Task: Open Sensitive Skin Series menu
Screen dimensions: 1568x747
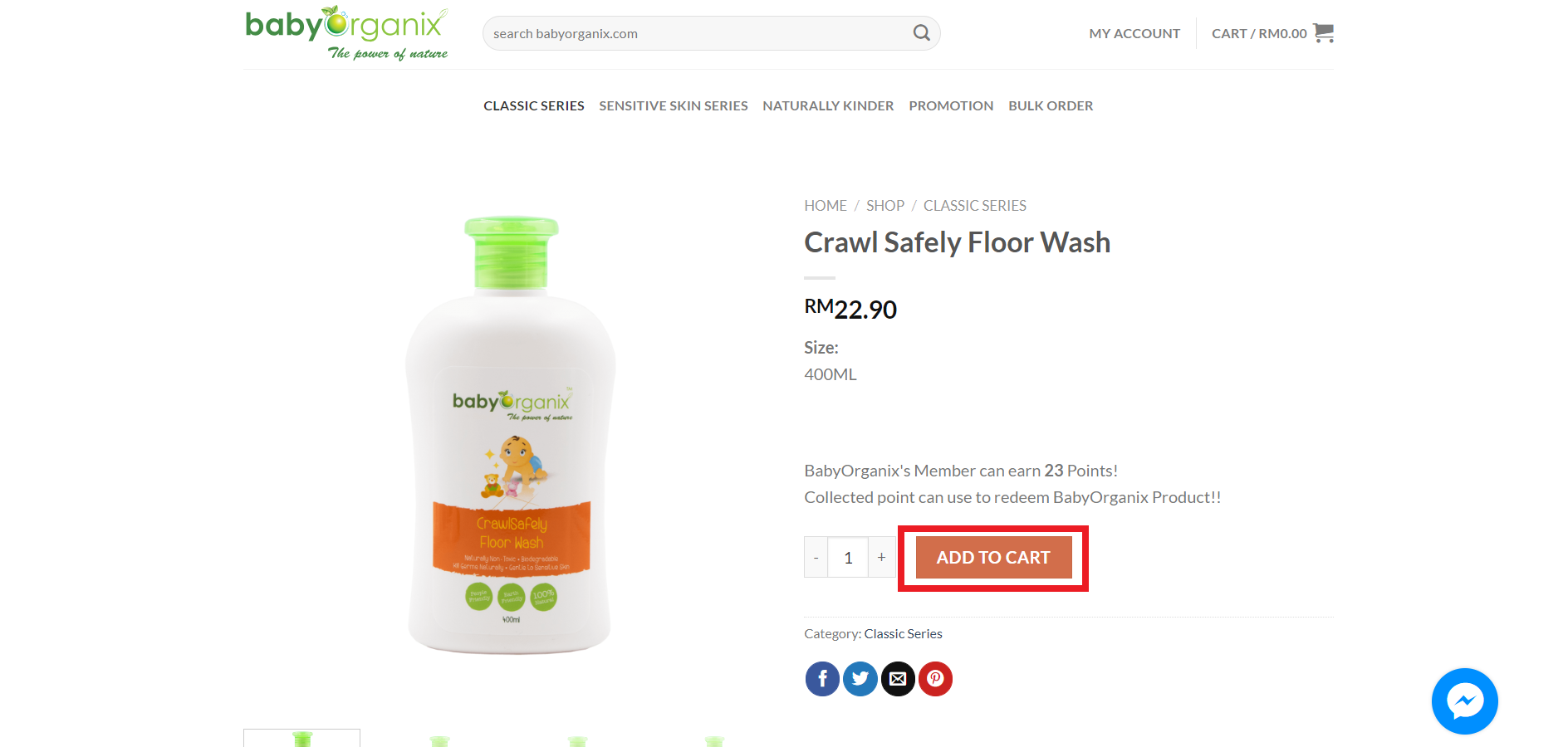Action: [x=674, y=105]
